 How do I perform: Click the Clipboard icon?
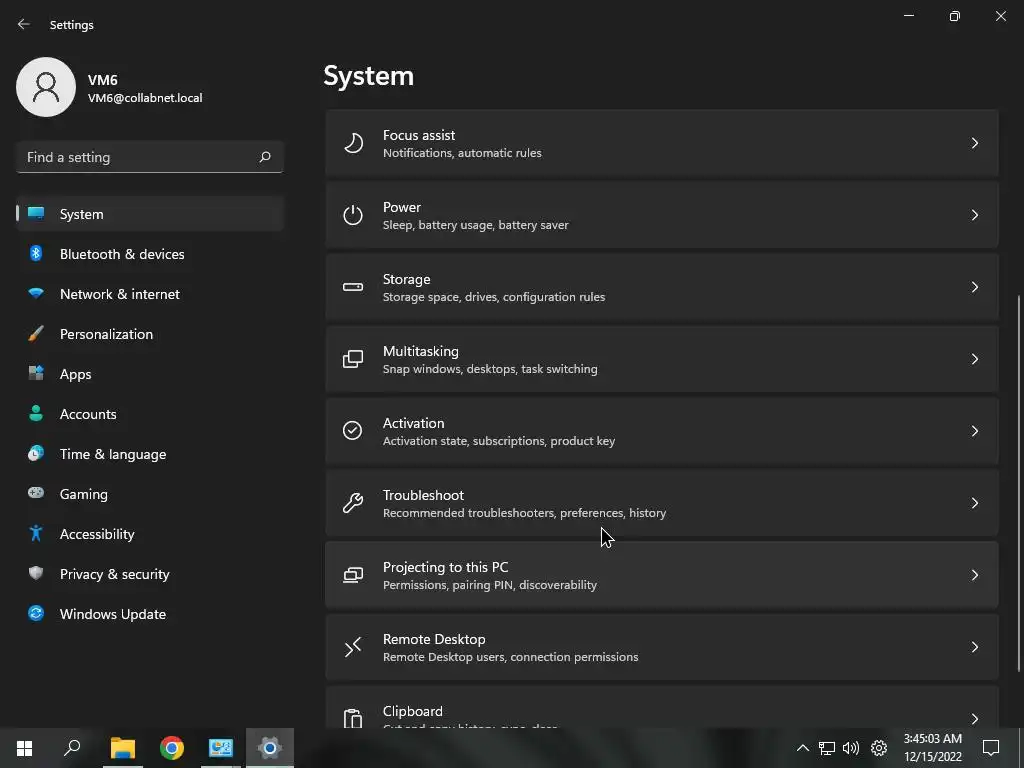[353, 718]
